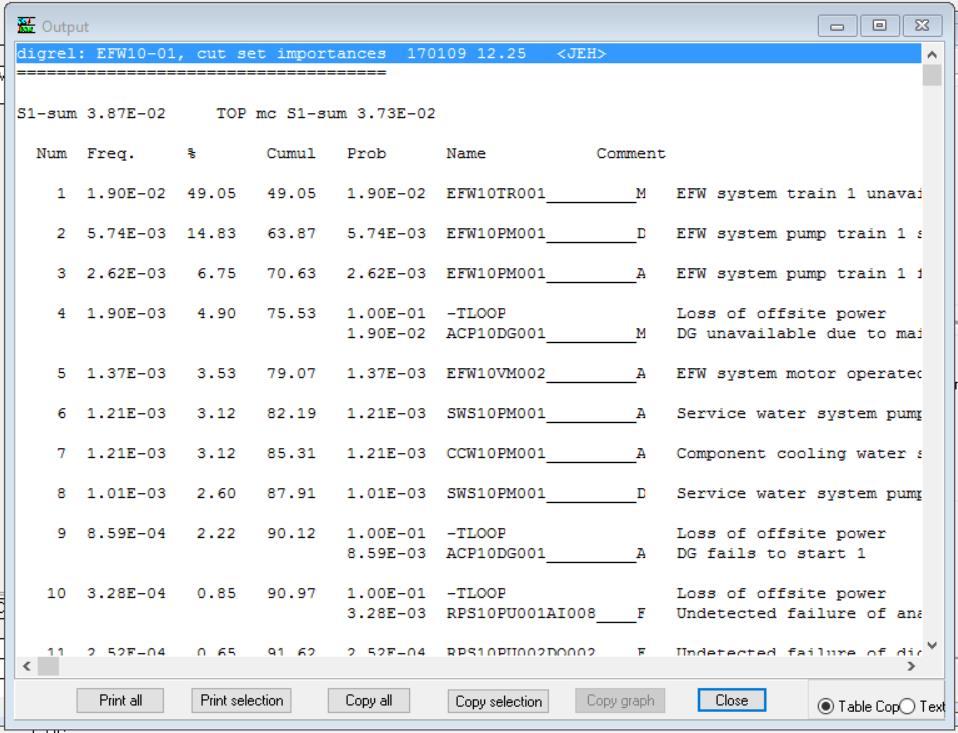The image size is (958, 733).
Task: Click the Print all button
Action: (x=120, y=700)
